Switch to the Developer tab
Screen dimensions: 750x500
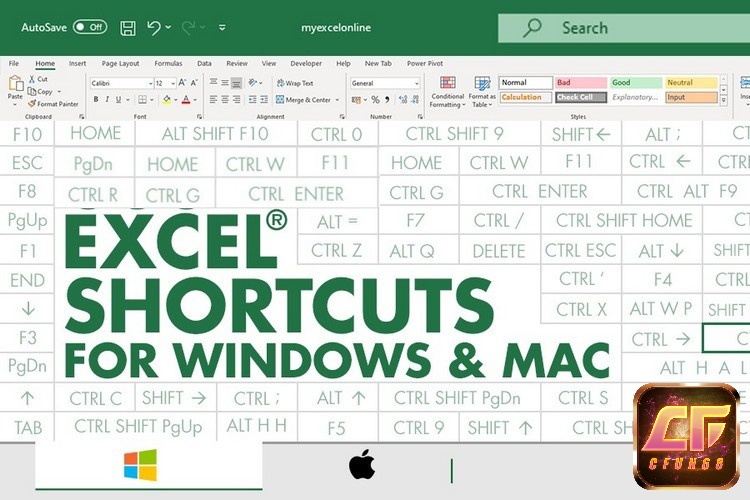pos(306,63)
